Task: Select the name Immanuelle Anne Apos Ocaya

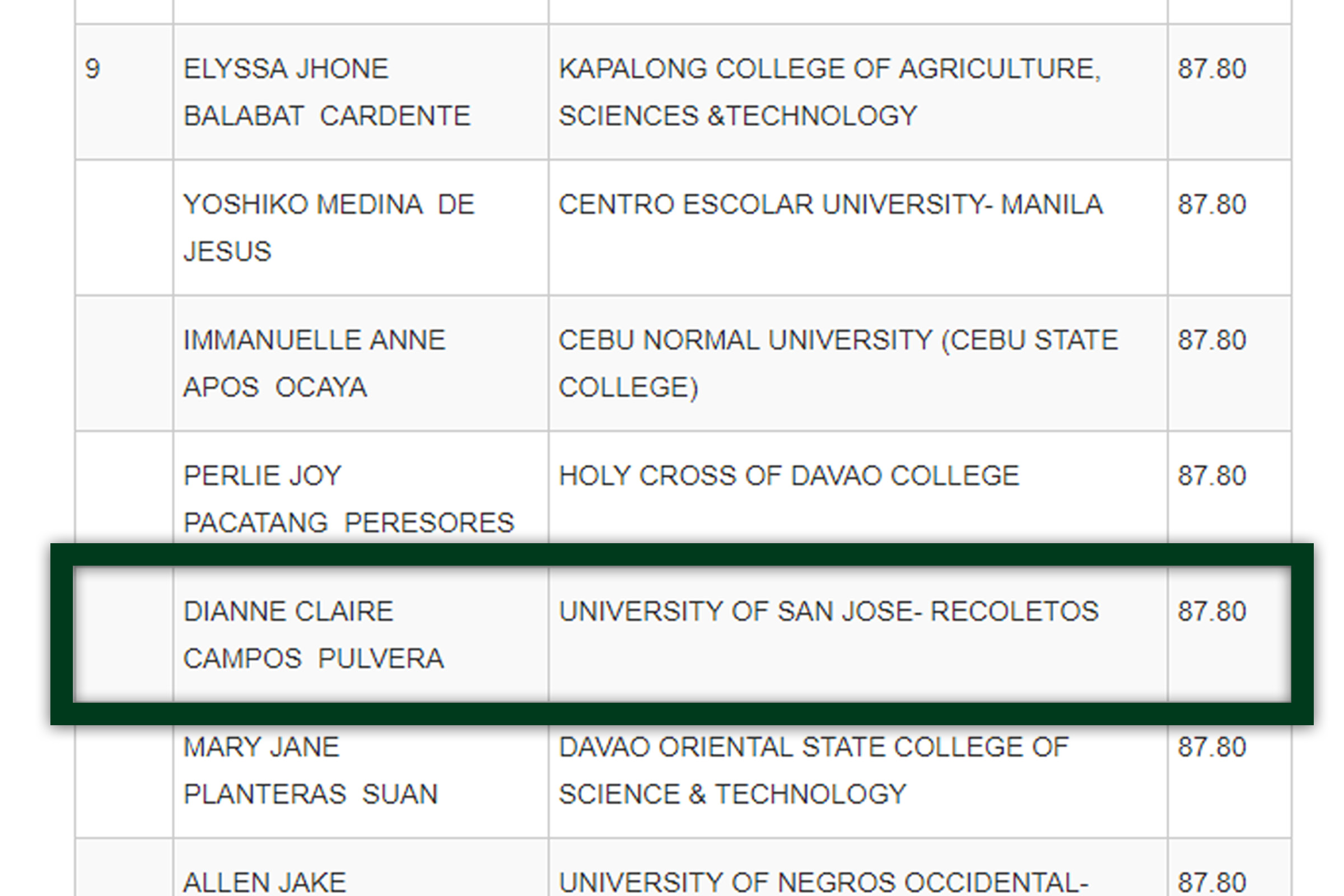Action: pyautogui.click(x=314, y=363)
